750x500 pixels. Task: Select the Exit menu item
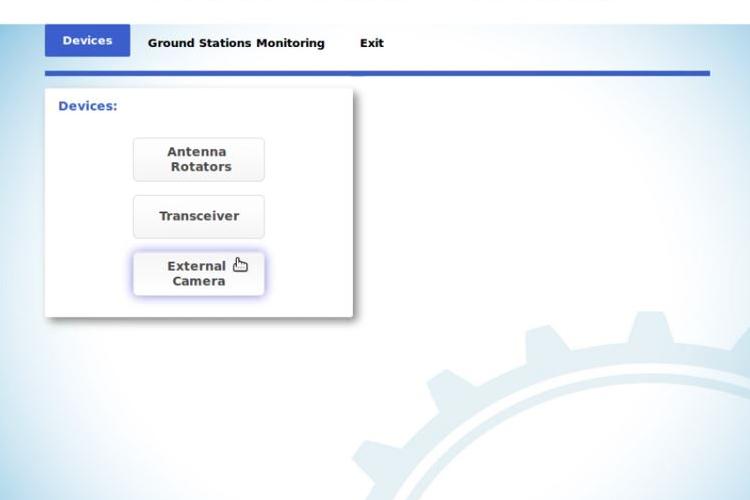pyautogui.click(x=372, y=43)
